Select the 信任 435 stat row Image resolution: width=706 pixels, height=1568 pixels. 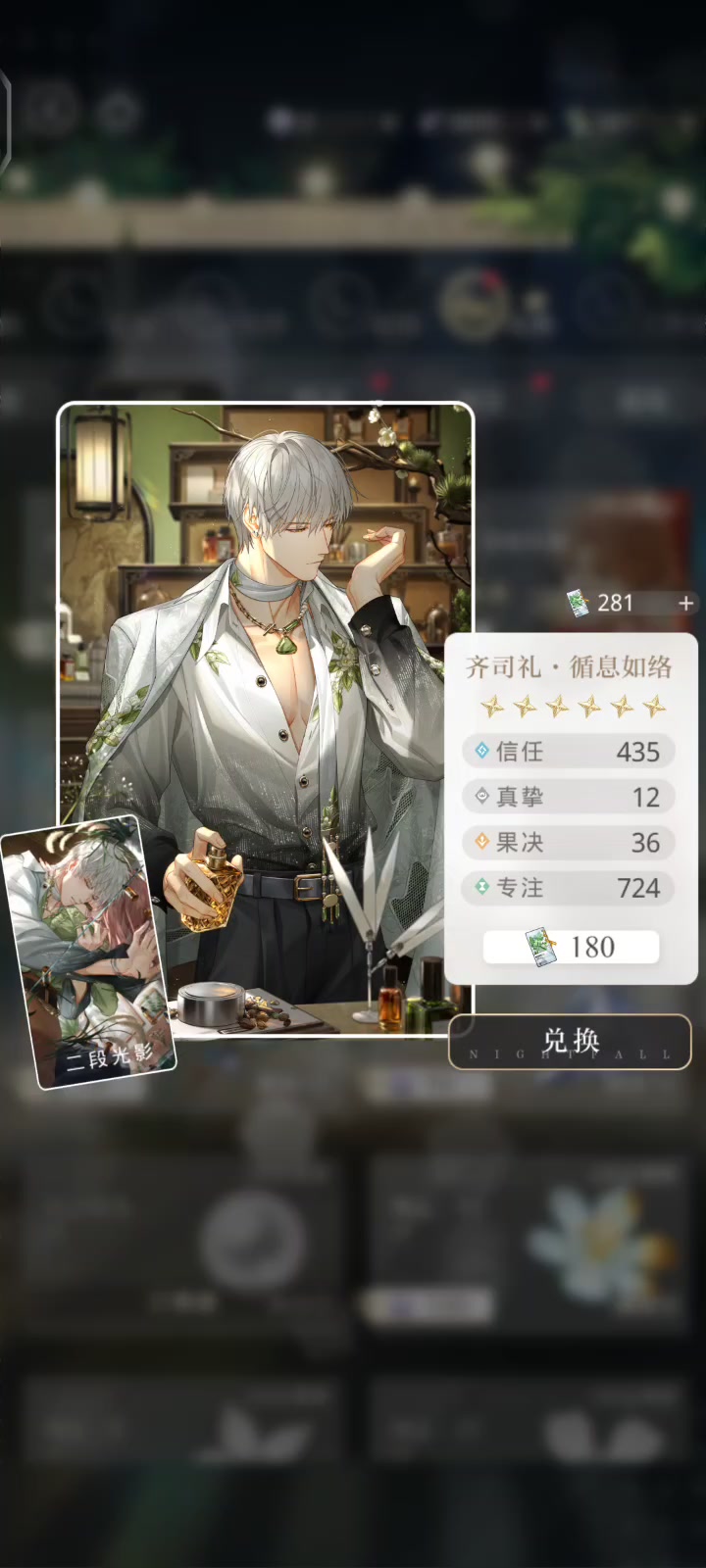tap(569, 752)
